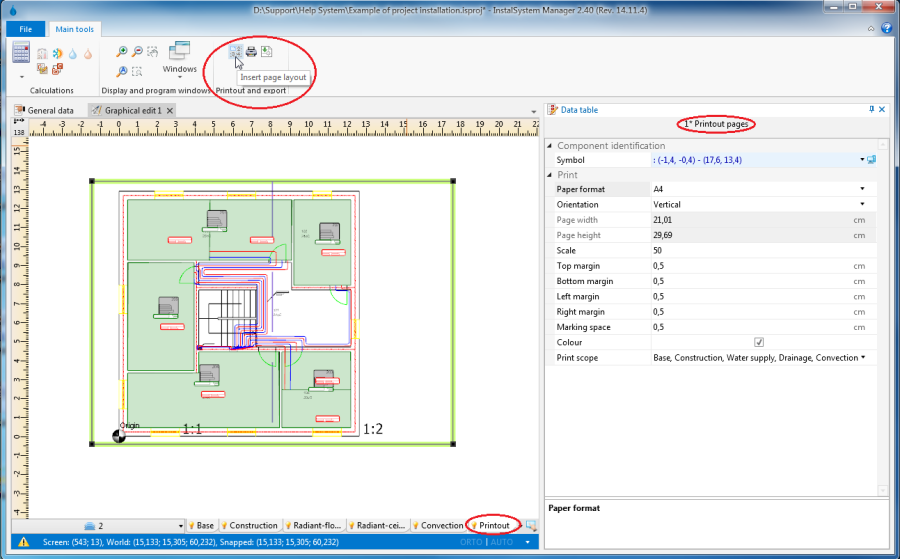Toggle ORTO mode in status bar
The height and width of the screenshot is (559, 900).
(472, 541)
